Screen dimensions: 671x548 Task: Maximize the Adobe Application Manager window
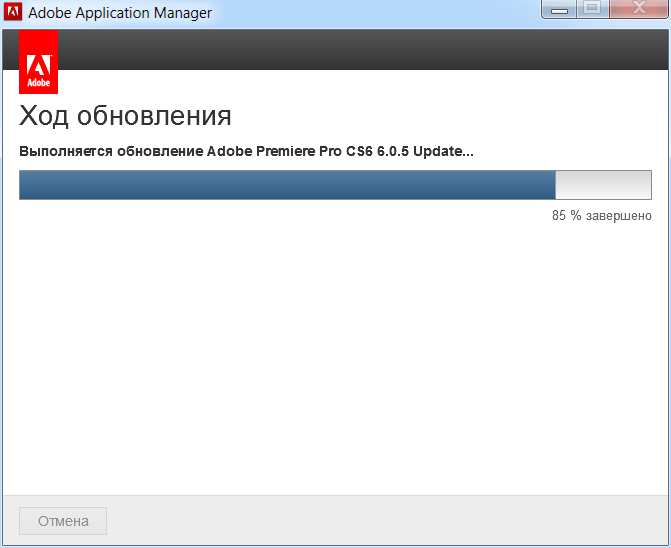pyautogui.click(x=593, y=9)
